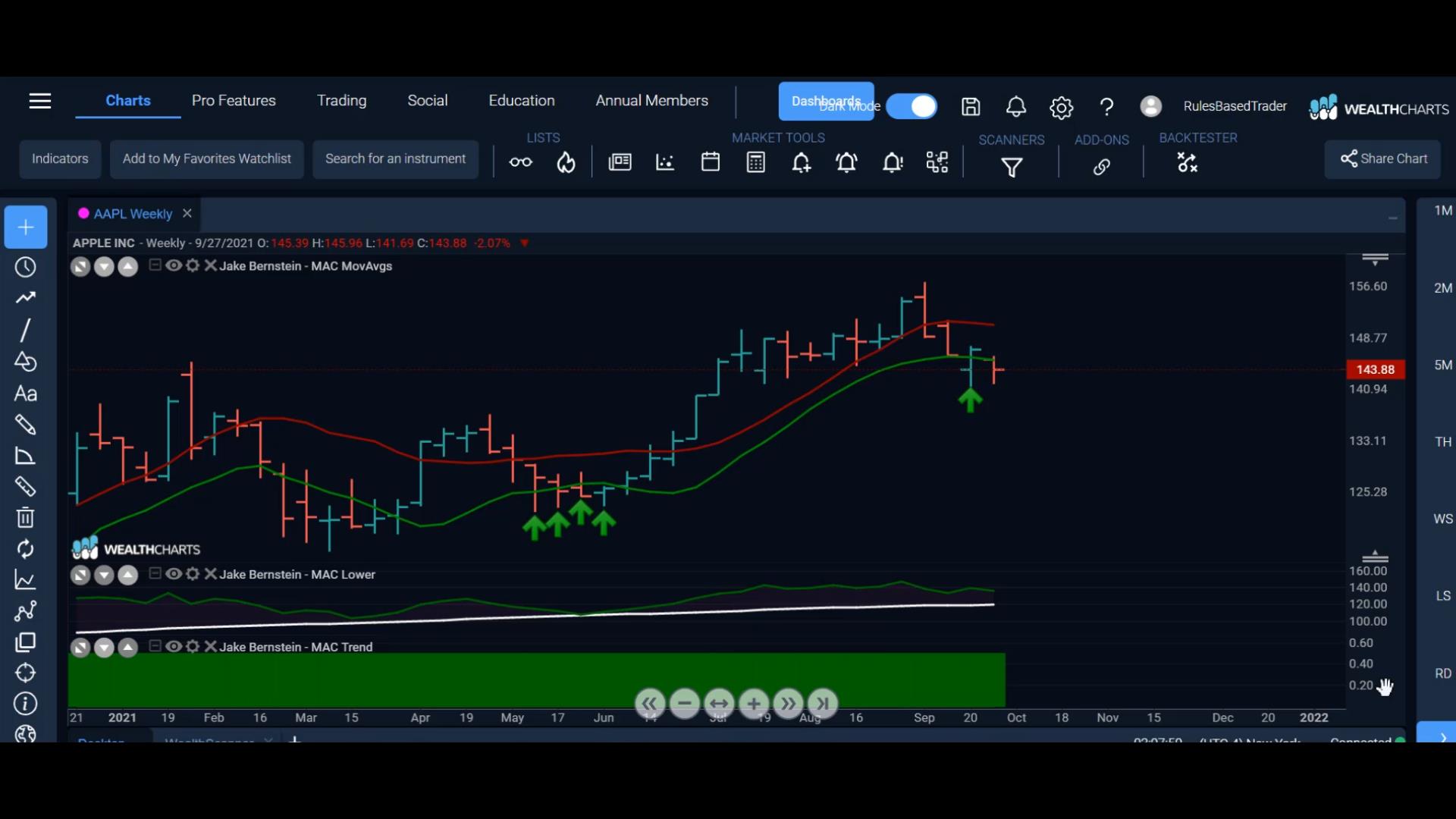This screenshot has width=1456, height=819.
Task: Open the Scanners filter funnel icon
Action: pyautogui.click(x=1012, y=167)
